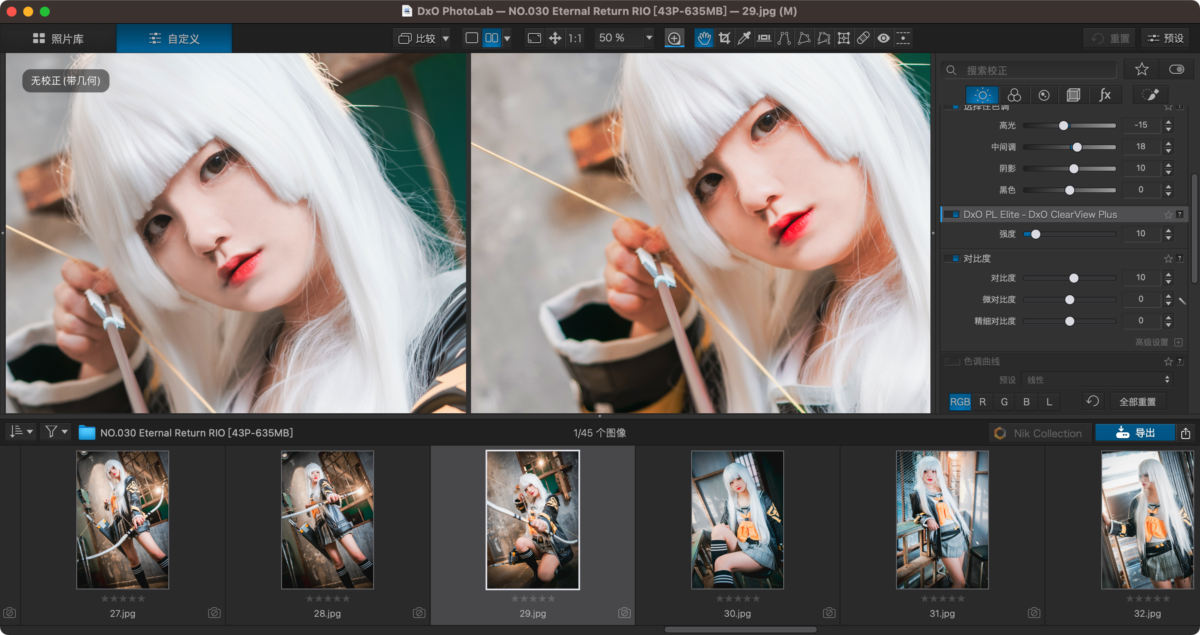Click the 搜索校正 search field

pos(1031,70)
